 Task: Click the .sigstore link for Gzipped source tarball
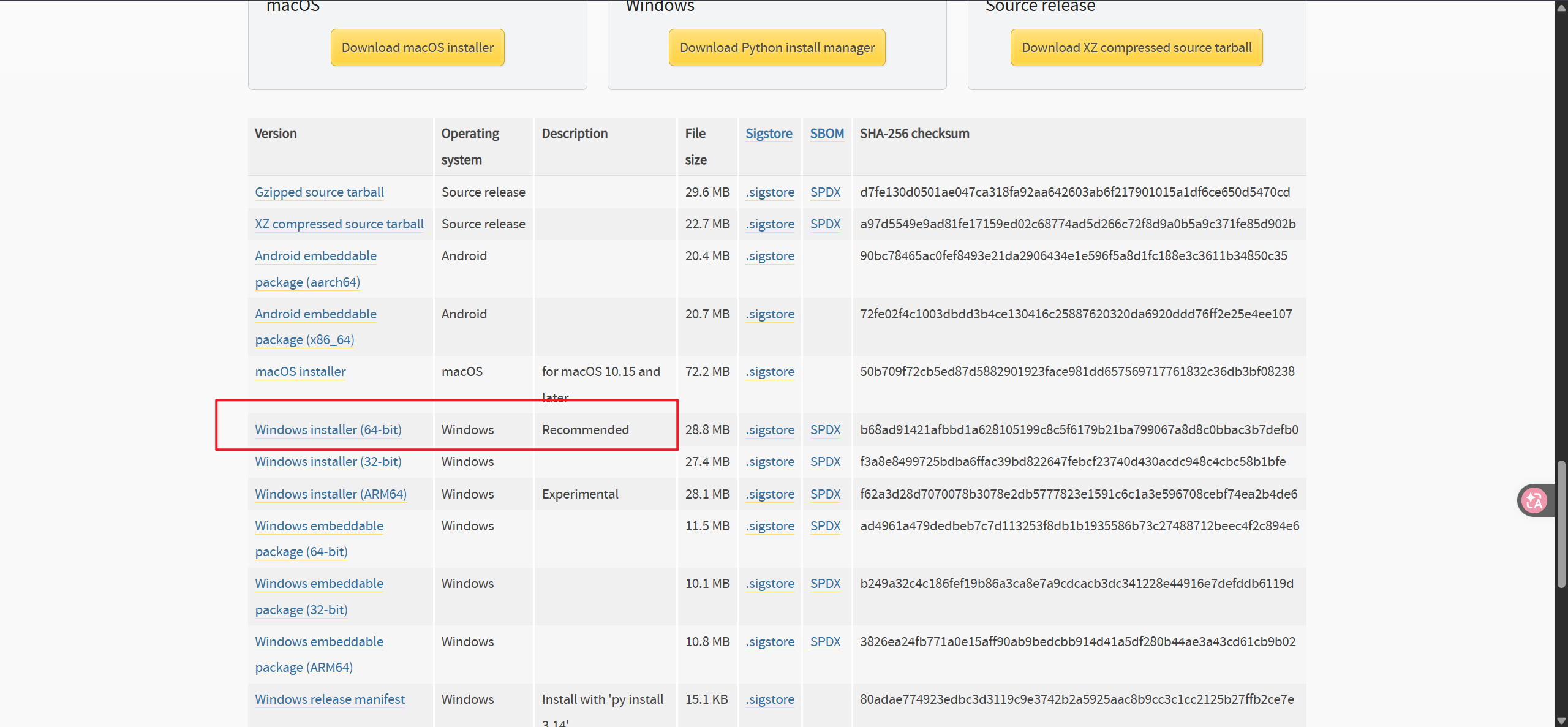(770, 192)
